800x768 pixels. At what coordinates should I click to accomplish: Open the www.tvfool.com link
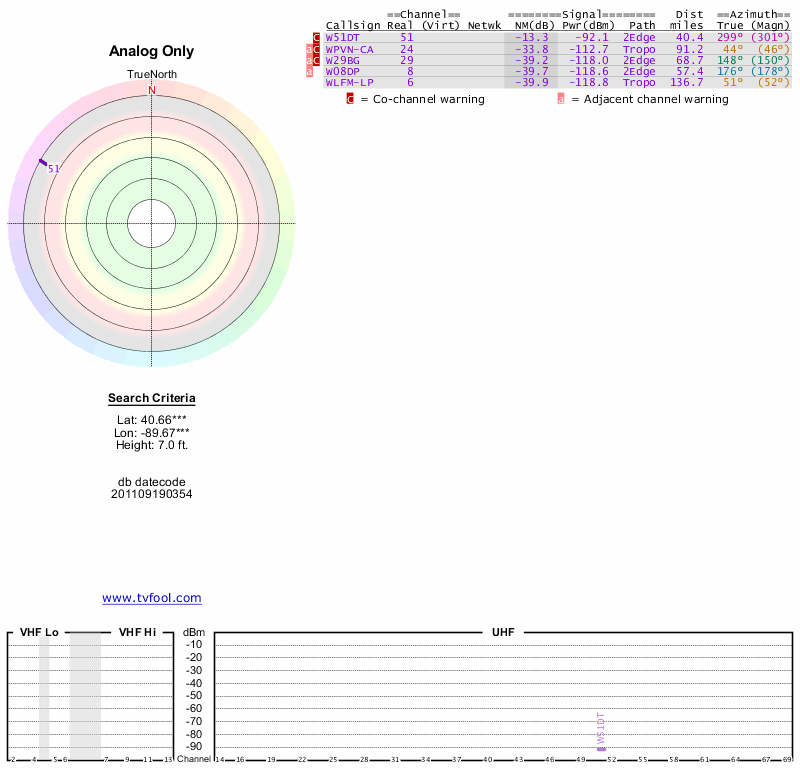tap(152, 598)
